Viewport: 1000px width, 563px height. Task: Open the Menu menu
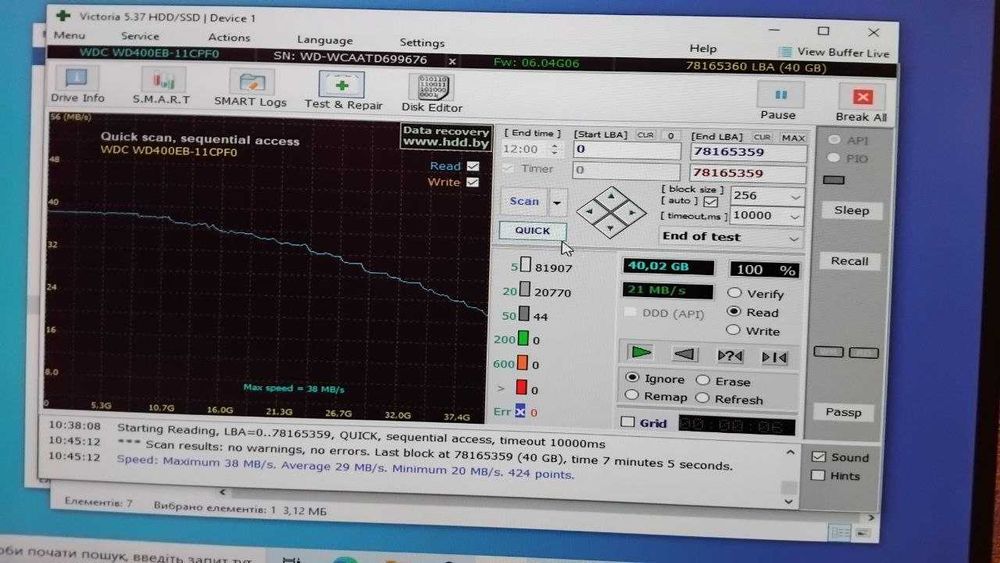[69, 35]
